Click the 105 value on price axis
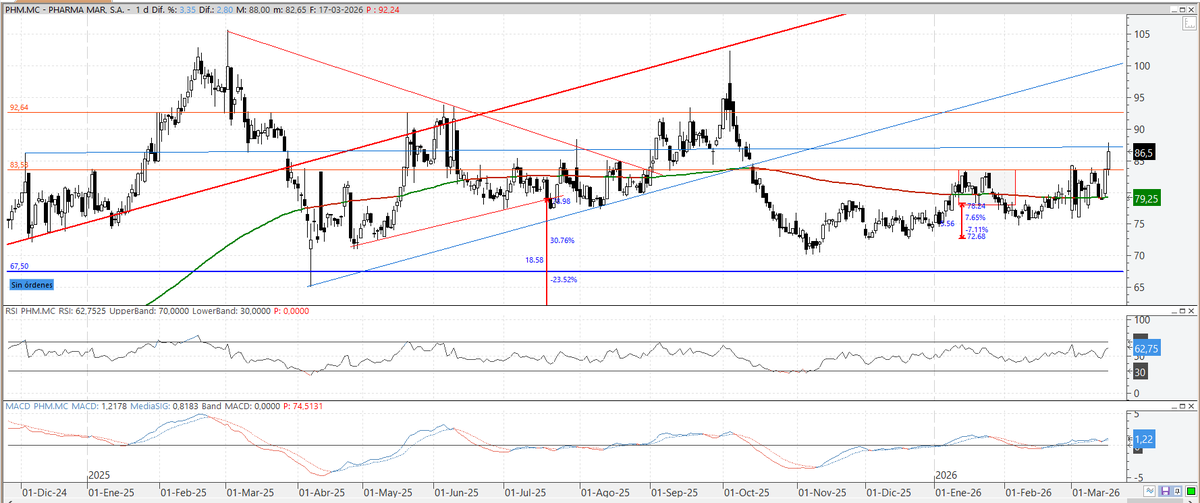 [x=1143, y=34]
